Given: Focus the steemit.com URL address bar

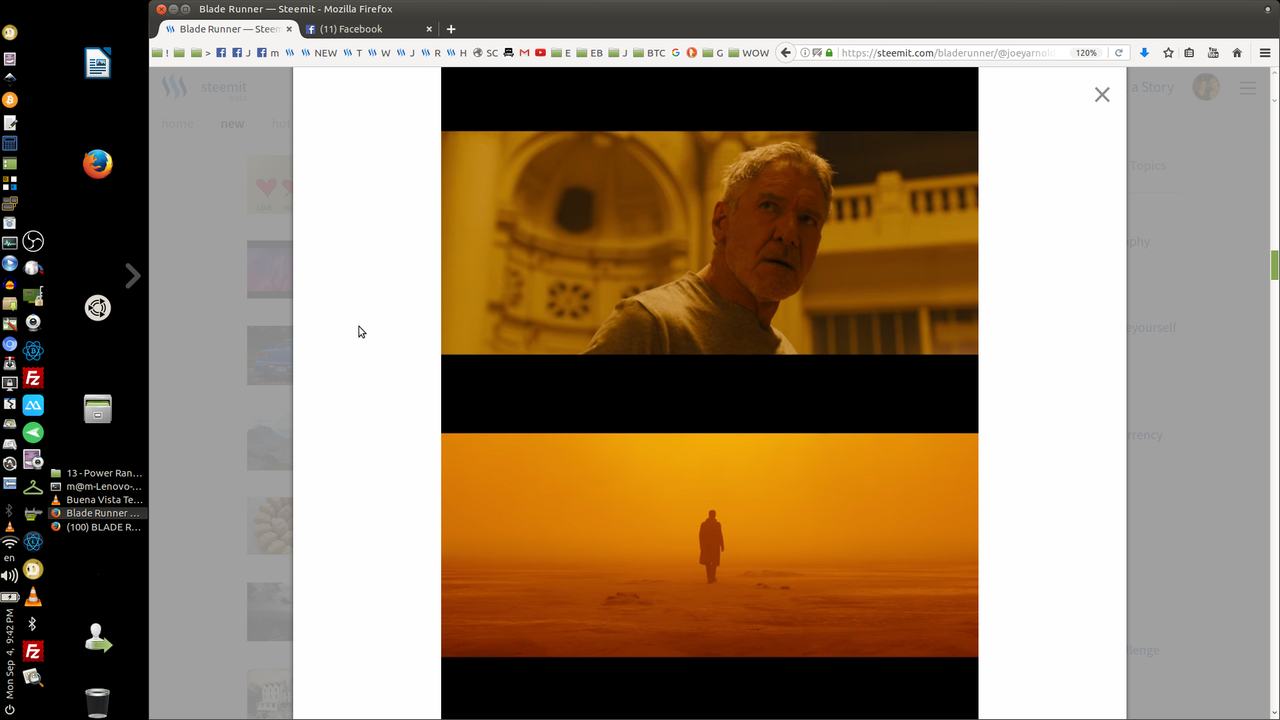Looking at the screenshot, I should click(948, 52).
